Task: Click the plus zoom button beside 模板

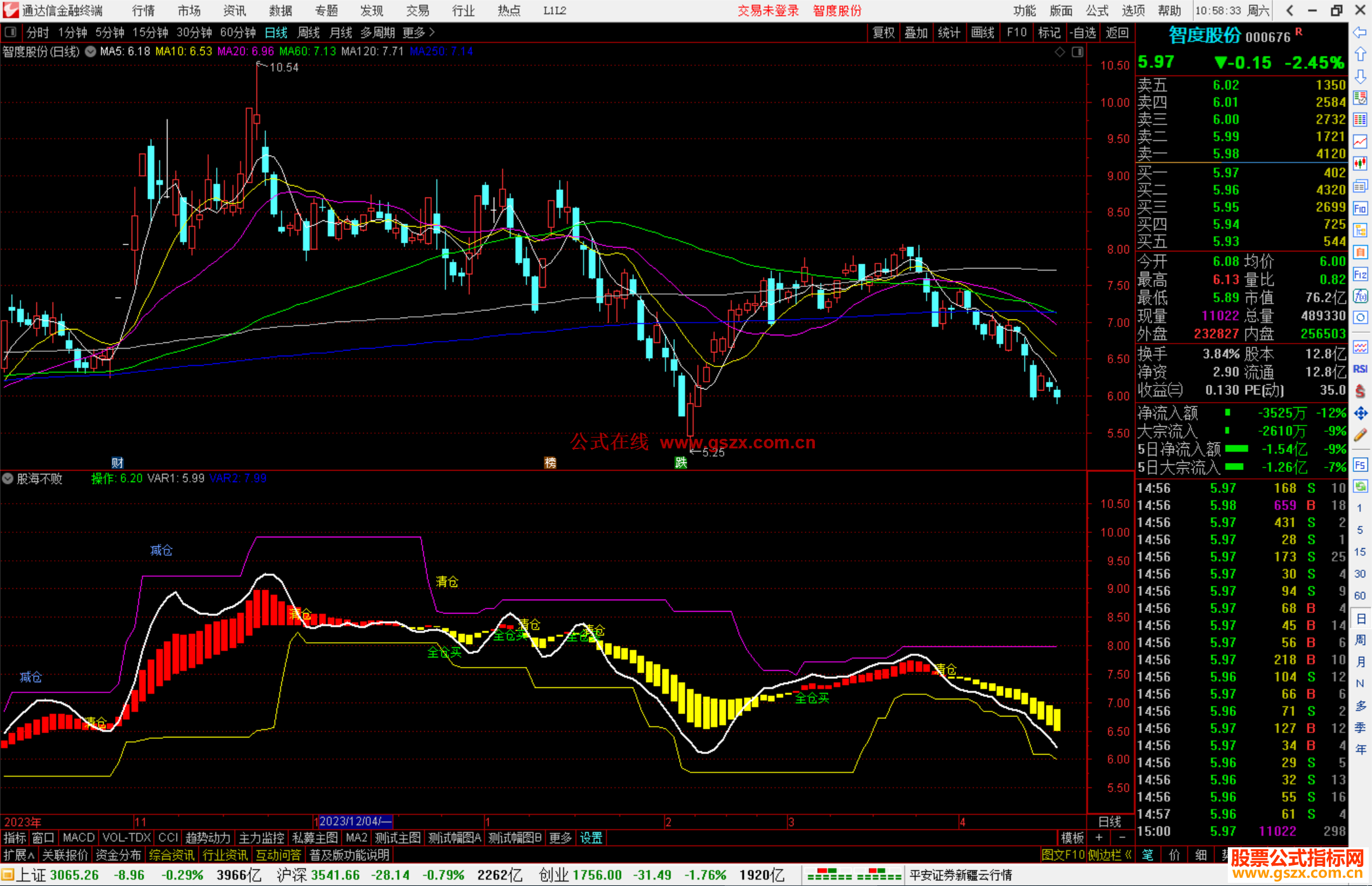Action: [x=1099, y=838]
